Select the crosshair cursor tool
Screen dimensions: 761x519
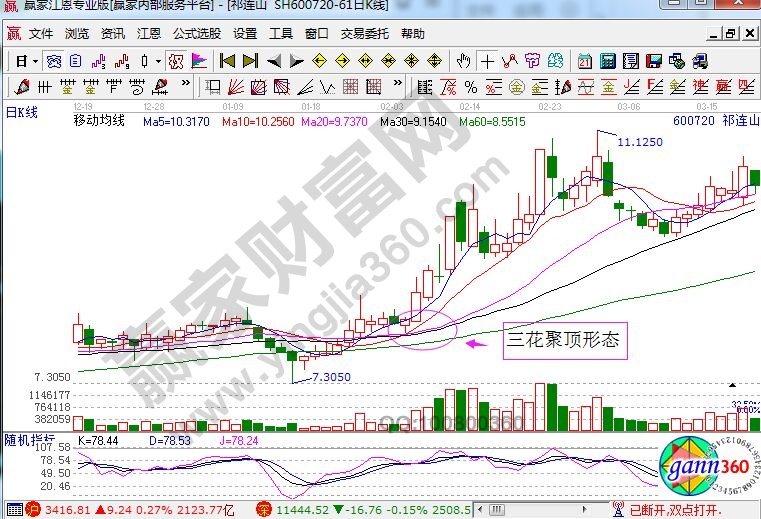487,61
